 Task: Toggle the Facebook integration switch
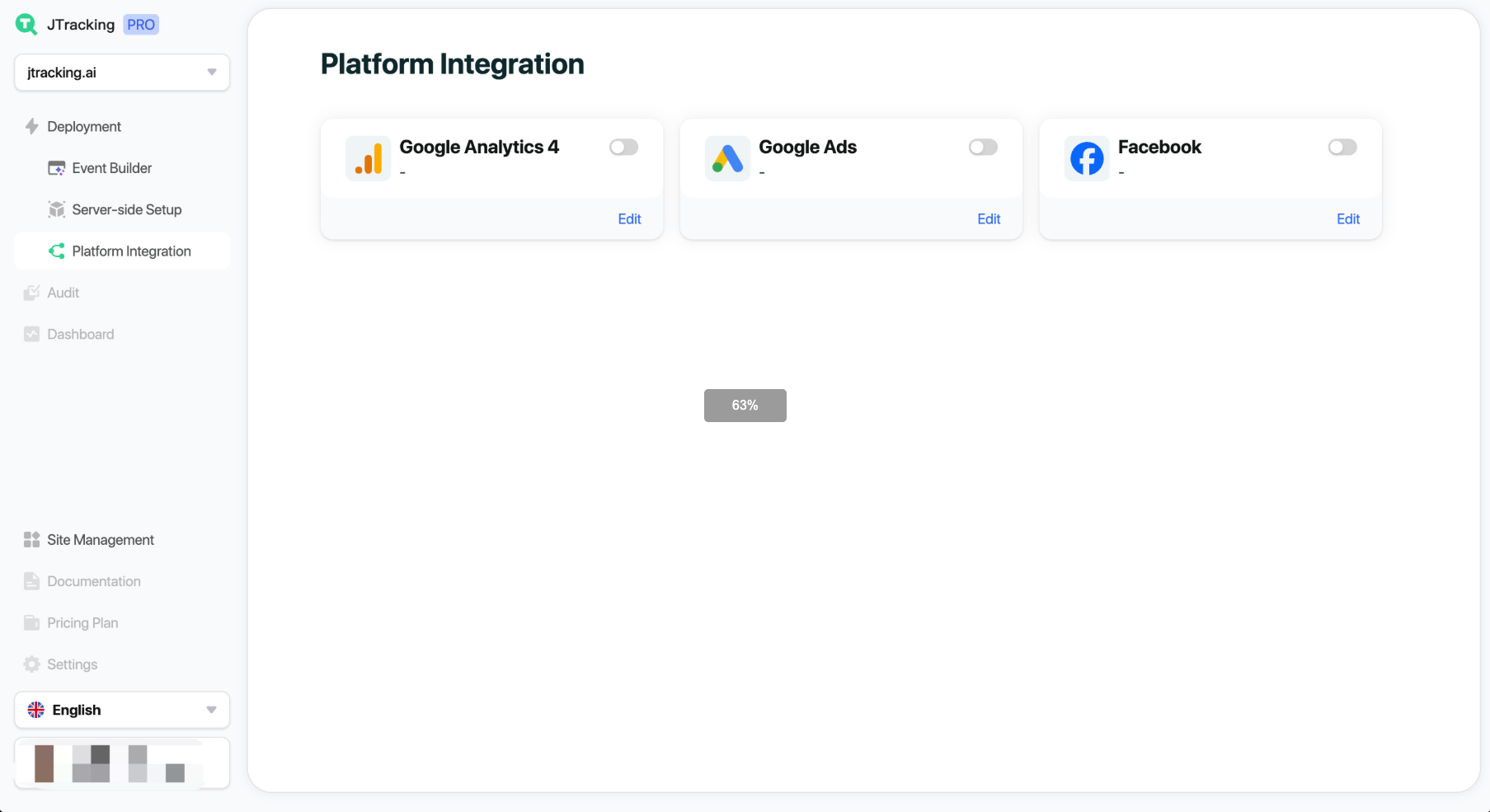(x=1342, y=148)
